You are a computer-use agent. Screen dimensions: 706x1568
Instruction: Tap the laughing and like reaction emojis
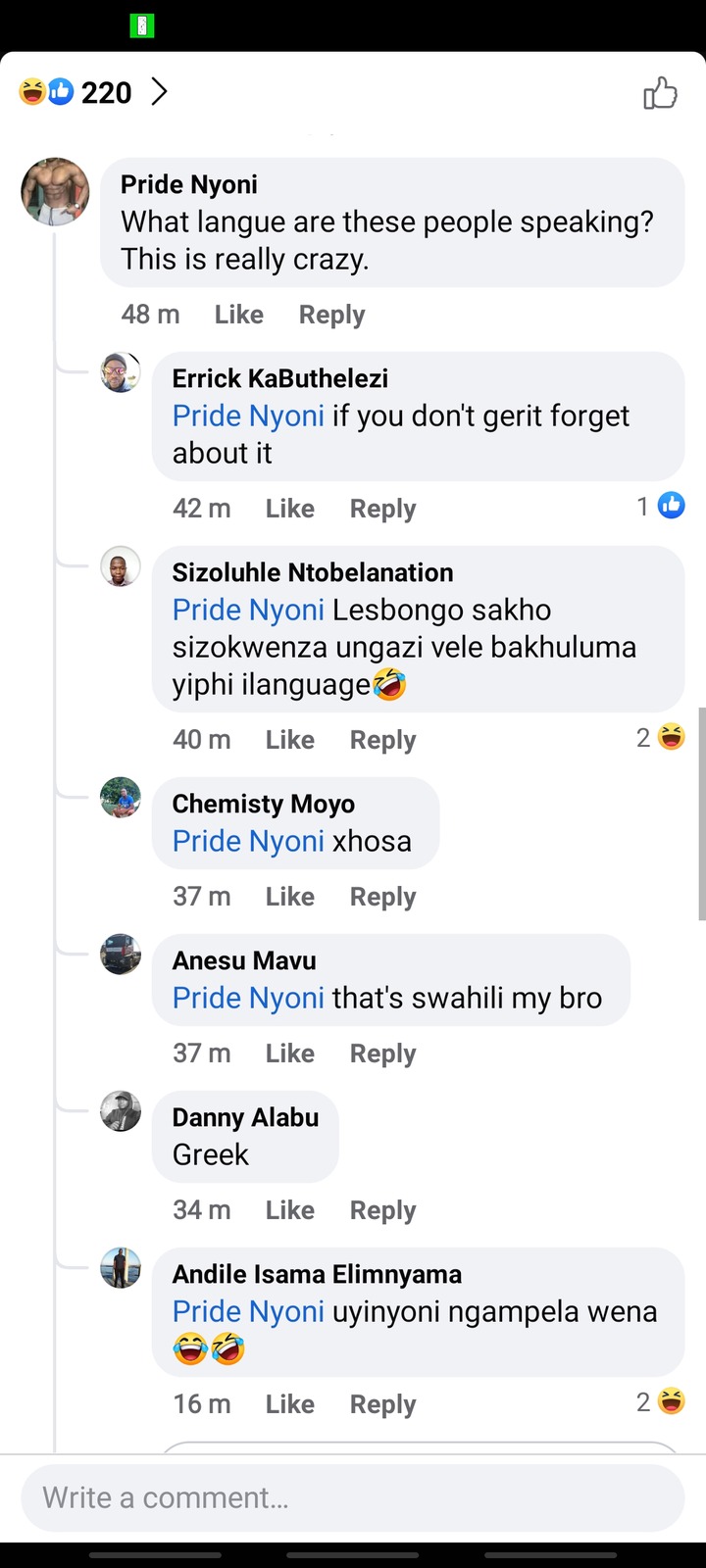coord(46,92)
